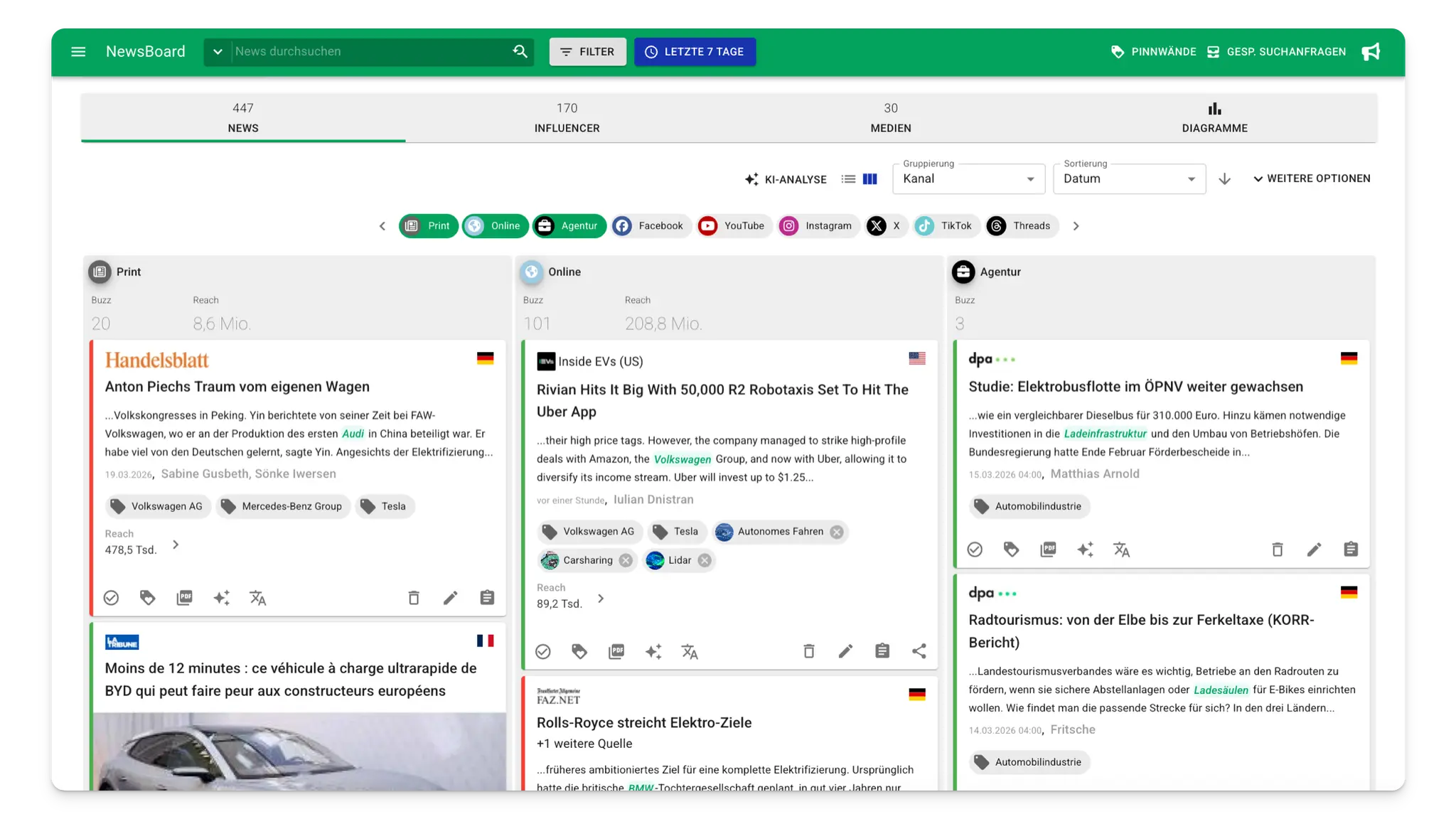The height and width of the screenshot is (819, 1456).
Task: Enable the Instagram channel chip
Action: point(818,225)
